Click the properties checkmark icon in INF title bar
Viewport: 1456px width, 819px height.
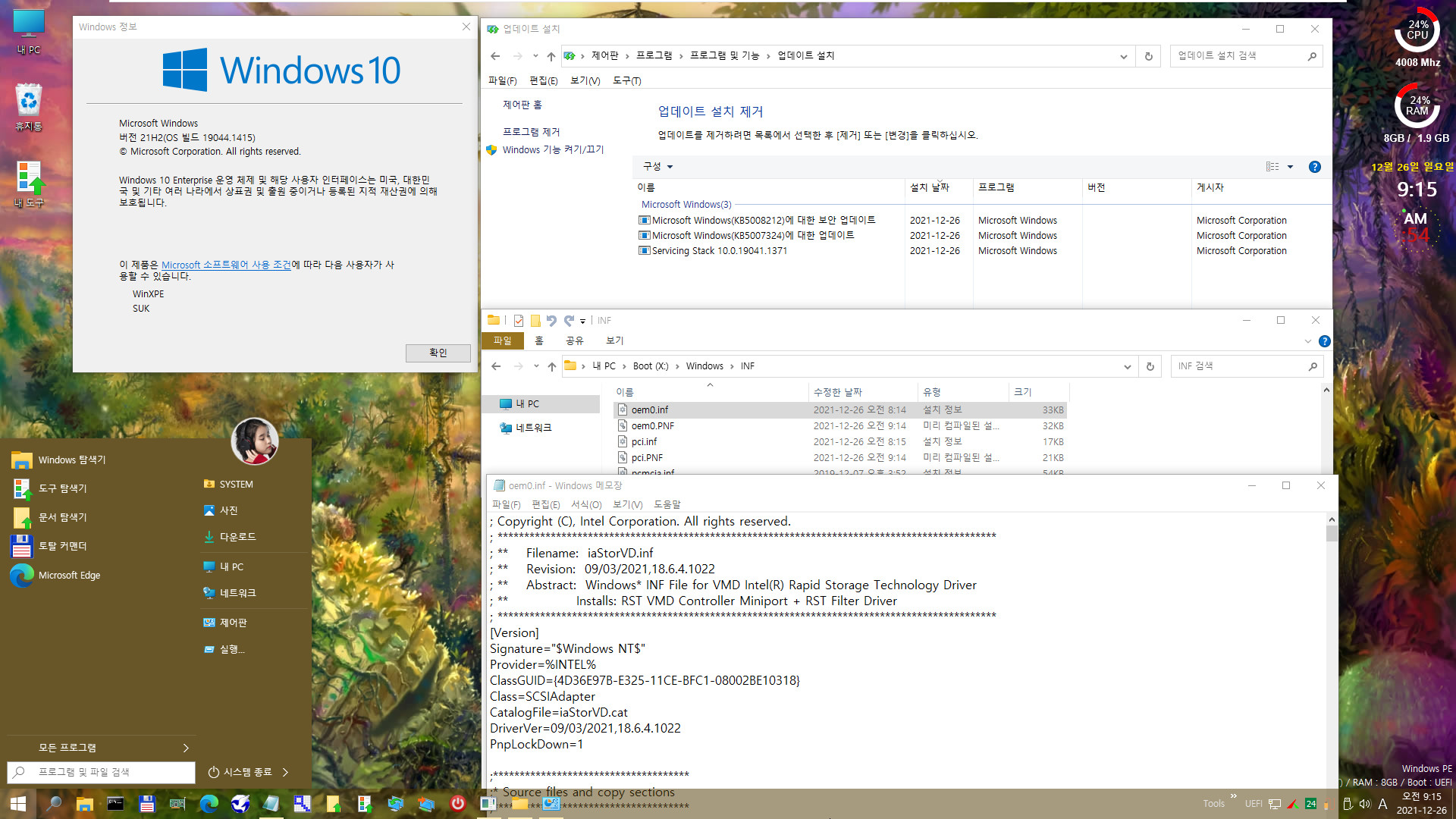pyautogui.click(x=519, y=321)
